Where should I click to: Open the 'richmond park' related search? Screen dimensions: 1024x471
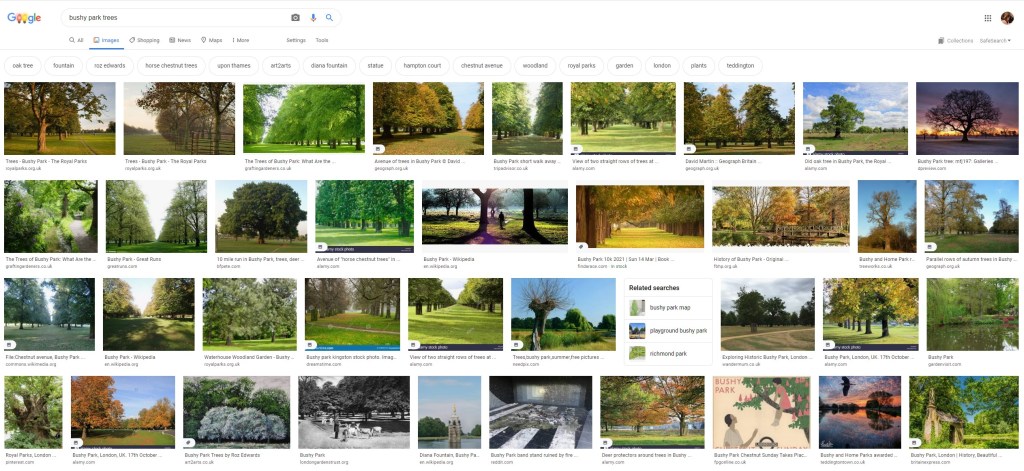[x=667, y=353]
